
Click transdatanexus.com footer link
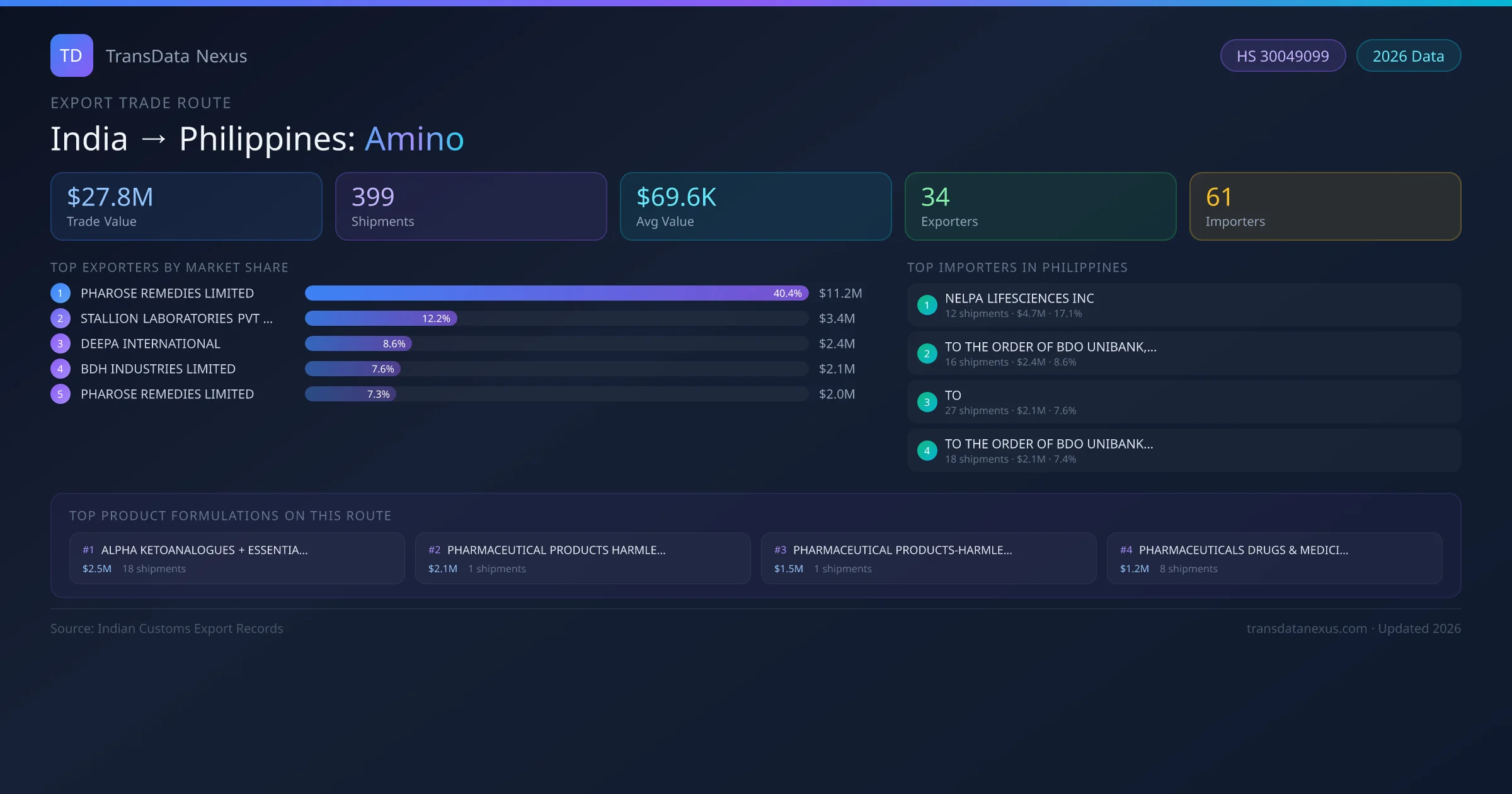pos(1307,628)
